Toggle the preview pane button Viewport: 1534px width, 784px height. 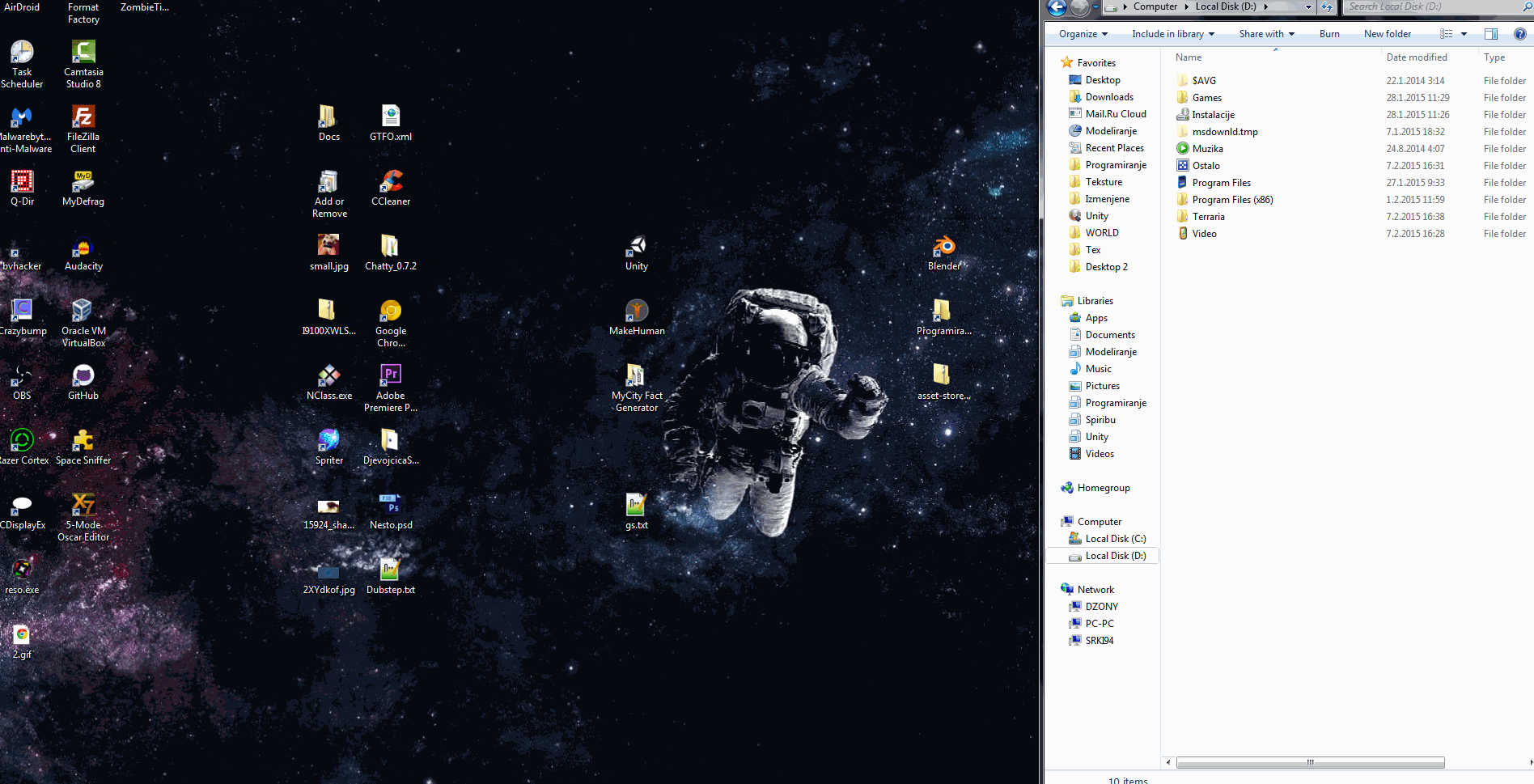click(1490, 34)
